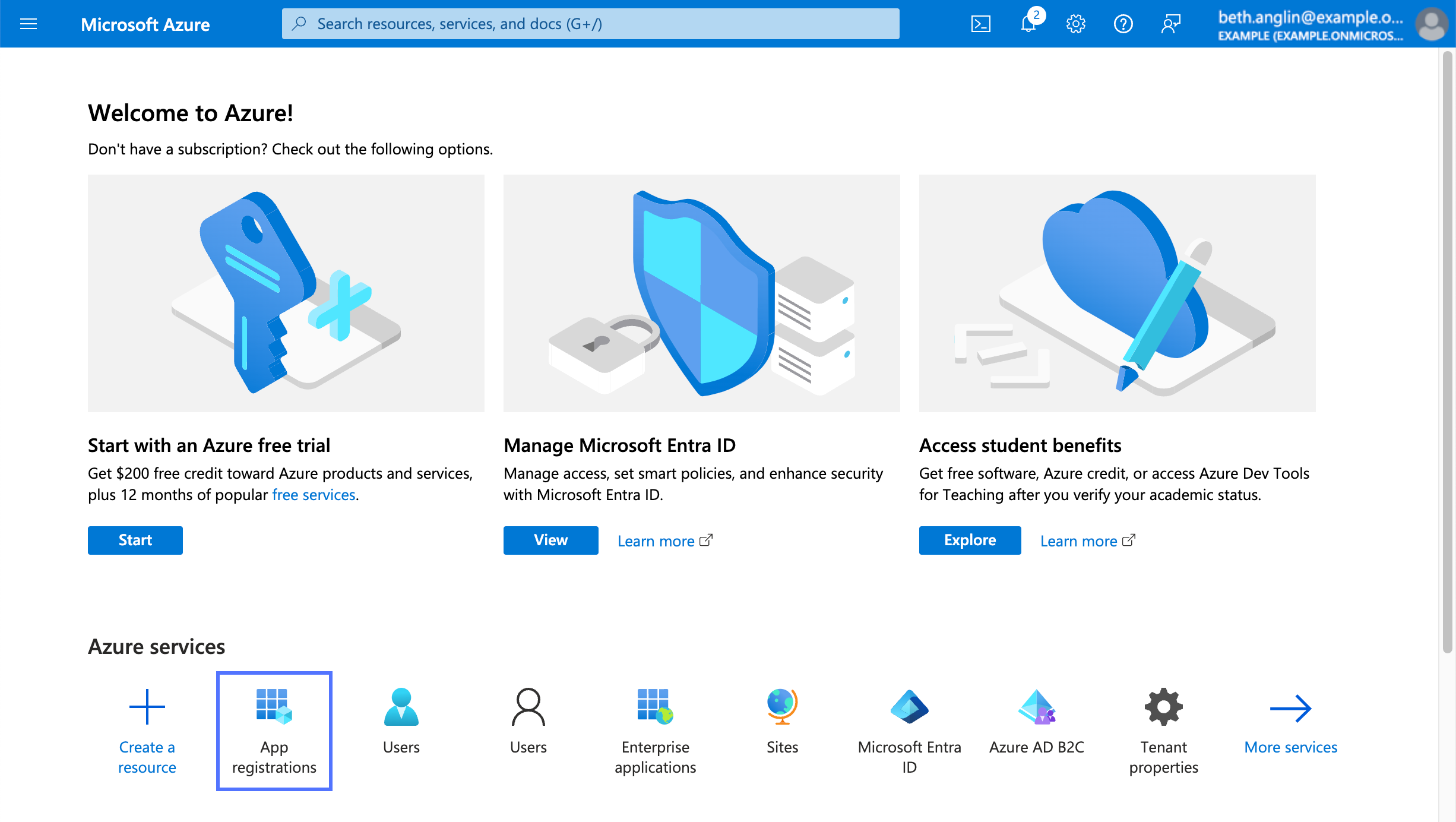Click the More services arrow
Viewport: 1456px width, 822px height.
pyautogui.click(x=1291, y=708)
